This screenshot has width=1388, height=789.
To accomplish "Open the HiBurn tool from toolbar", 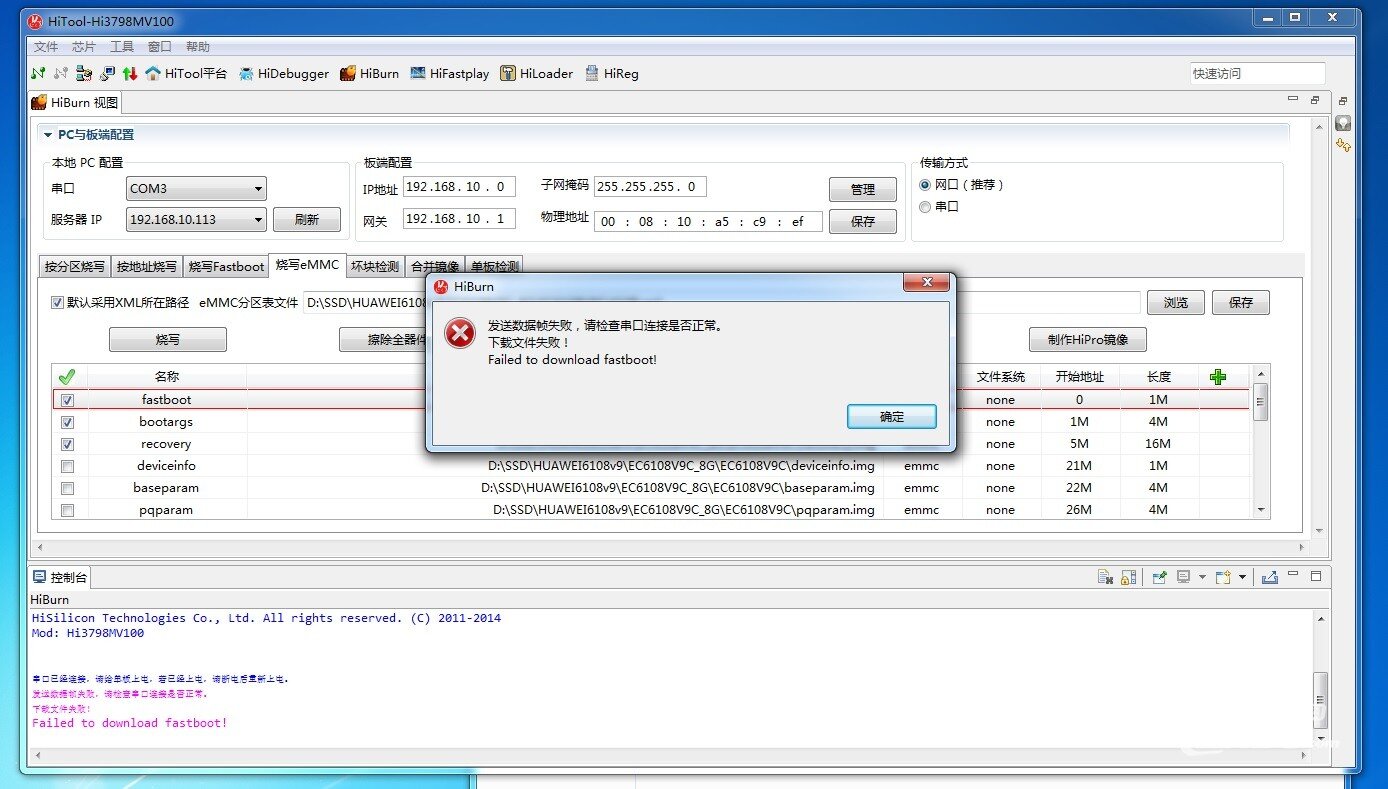I will point(369,73).
